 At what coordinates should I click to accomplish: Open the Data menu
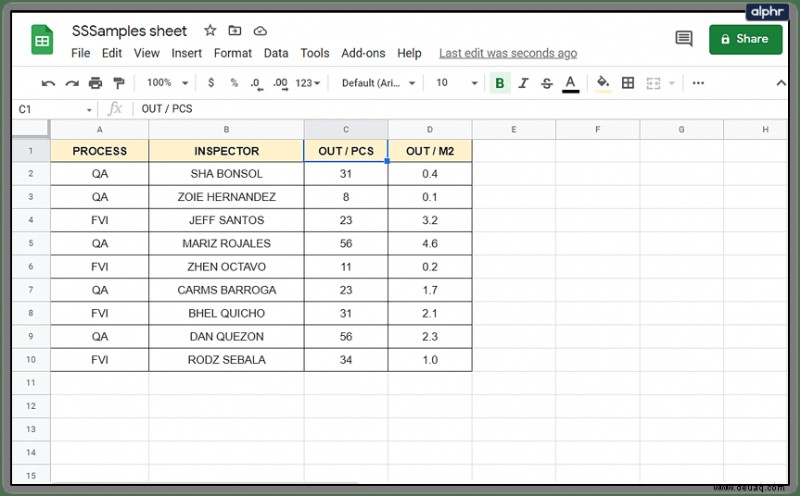tap(276, 53)
